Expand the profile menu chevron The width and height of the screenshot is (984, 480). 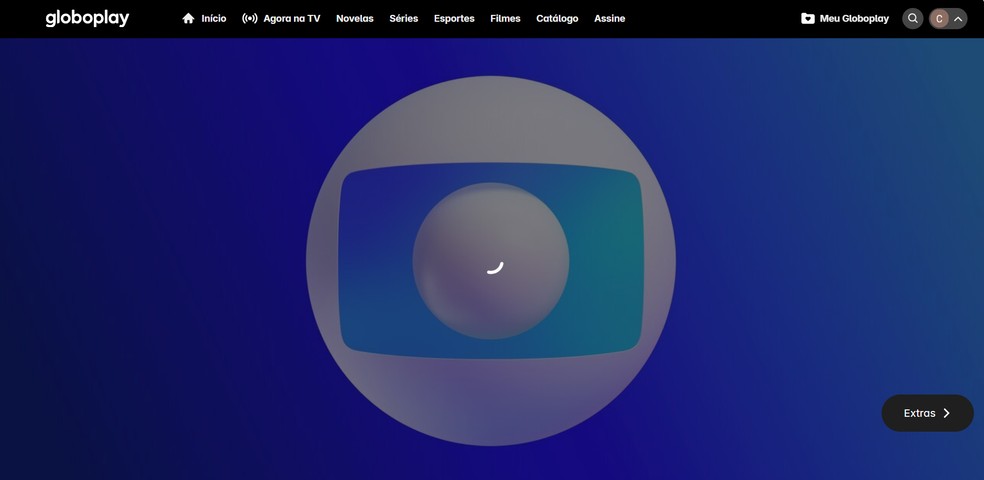coord(958,19)
